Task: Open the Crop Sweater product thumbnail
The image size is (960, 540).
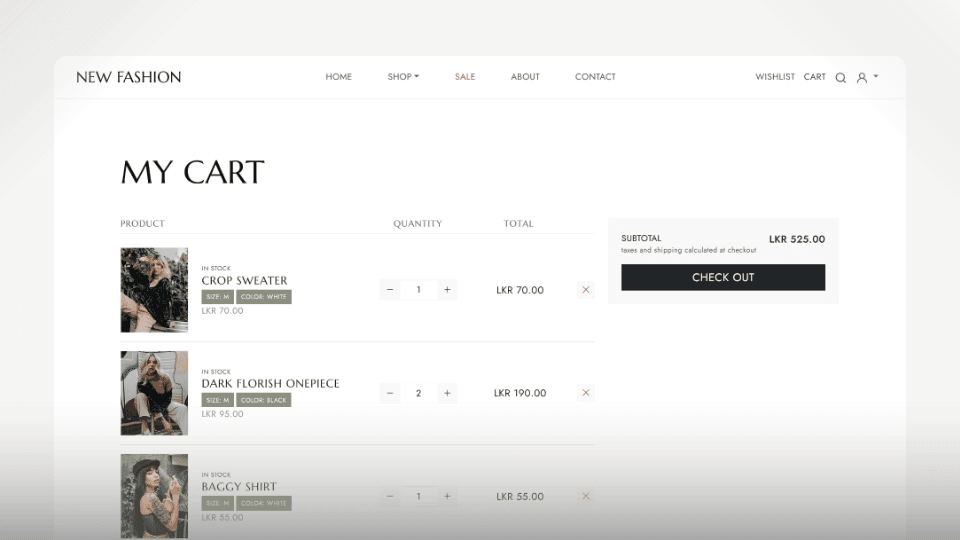Action: [x=154, y=290]
